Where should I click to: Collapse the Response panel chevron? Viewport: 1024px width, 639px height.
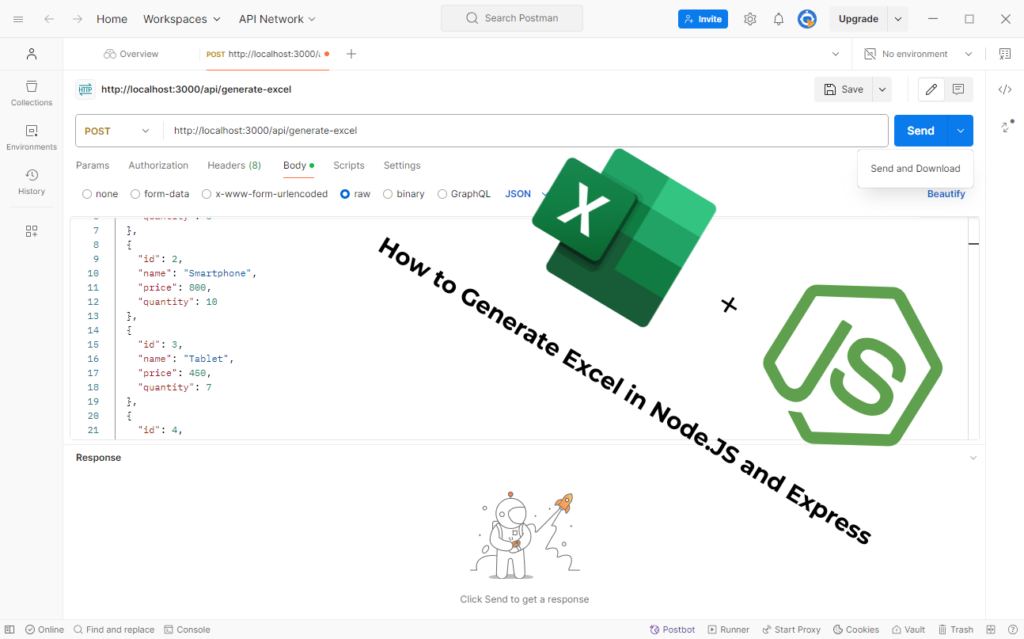973,457
